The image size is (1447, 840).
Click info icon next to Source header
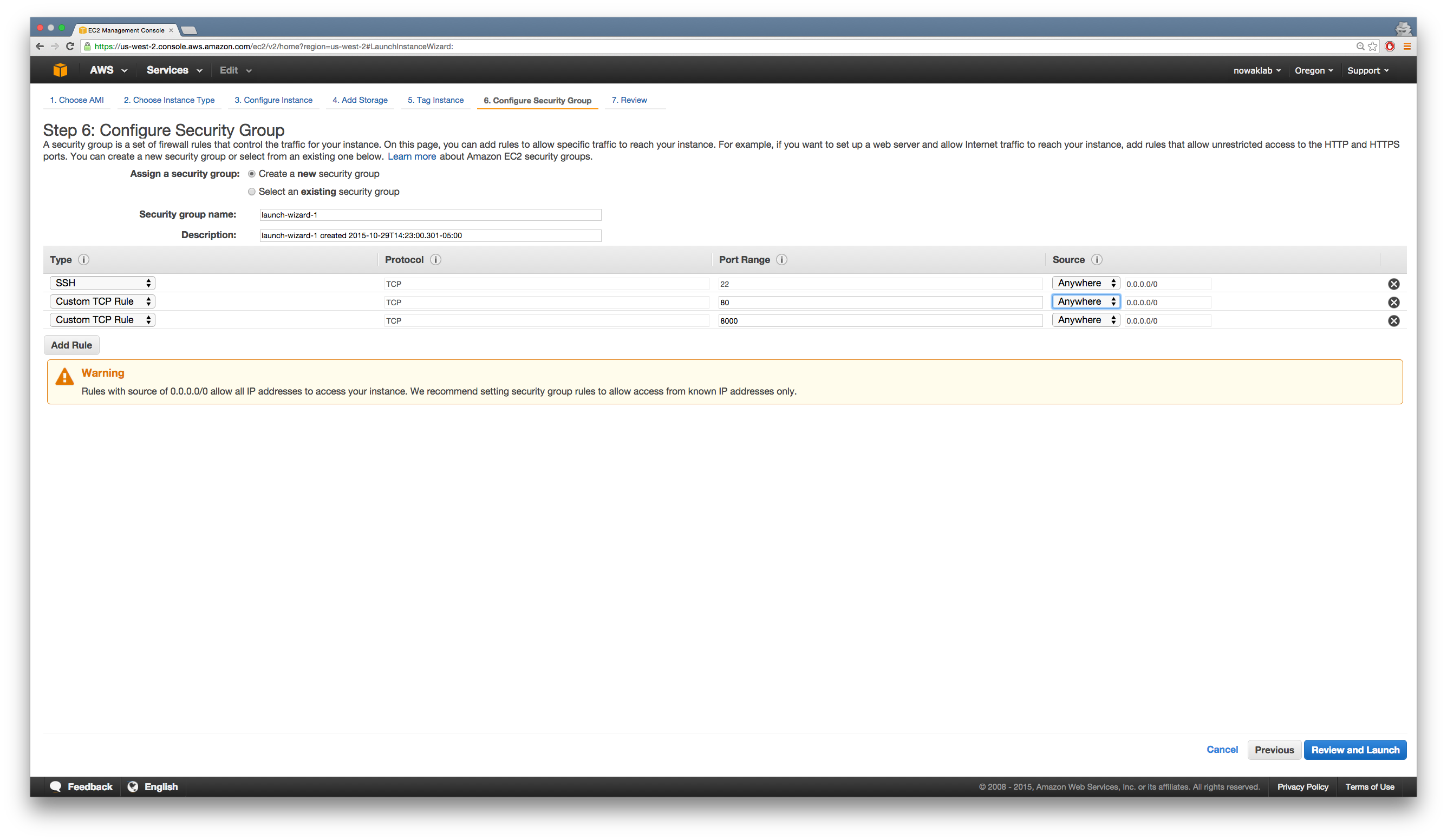1096,260
